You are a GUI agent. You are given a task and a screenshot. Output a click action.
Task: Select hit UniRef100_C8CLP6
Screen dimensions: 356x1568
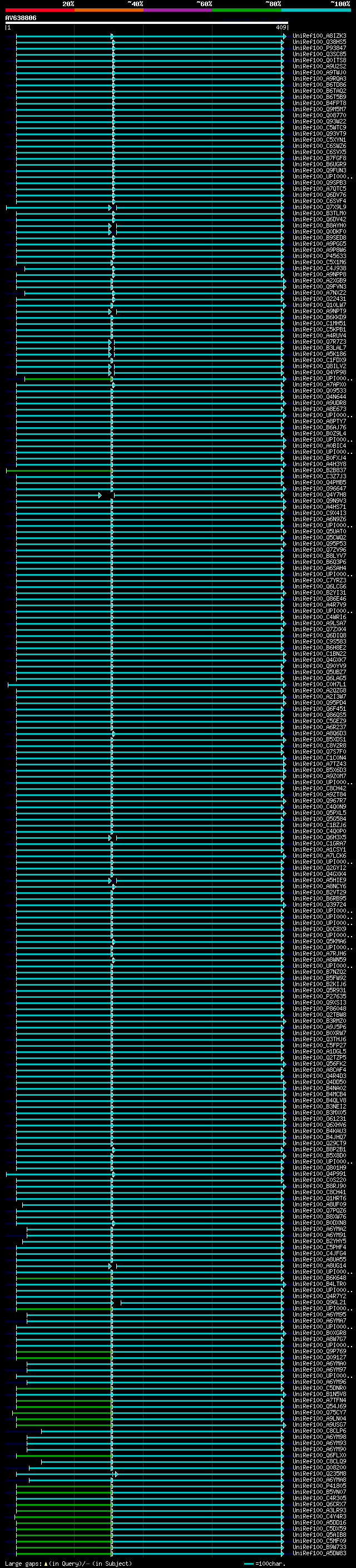point(319,1432)
